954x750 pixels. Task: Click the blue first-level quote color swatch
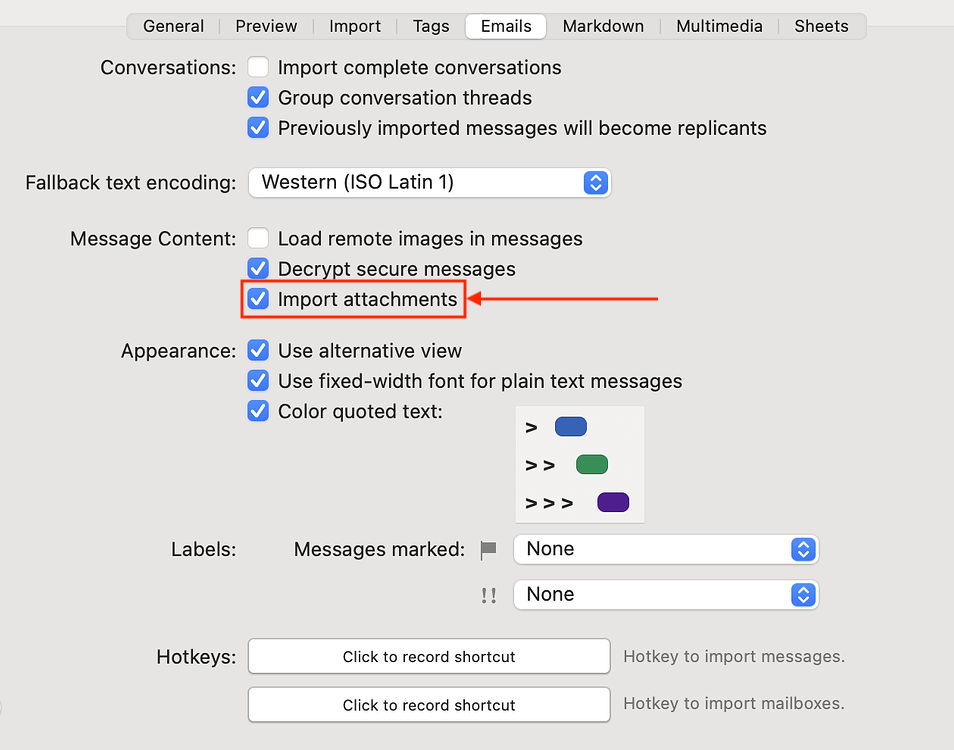570,427
